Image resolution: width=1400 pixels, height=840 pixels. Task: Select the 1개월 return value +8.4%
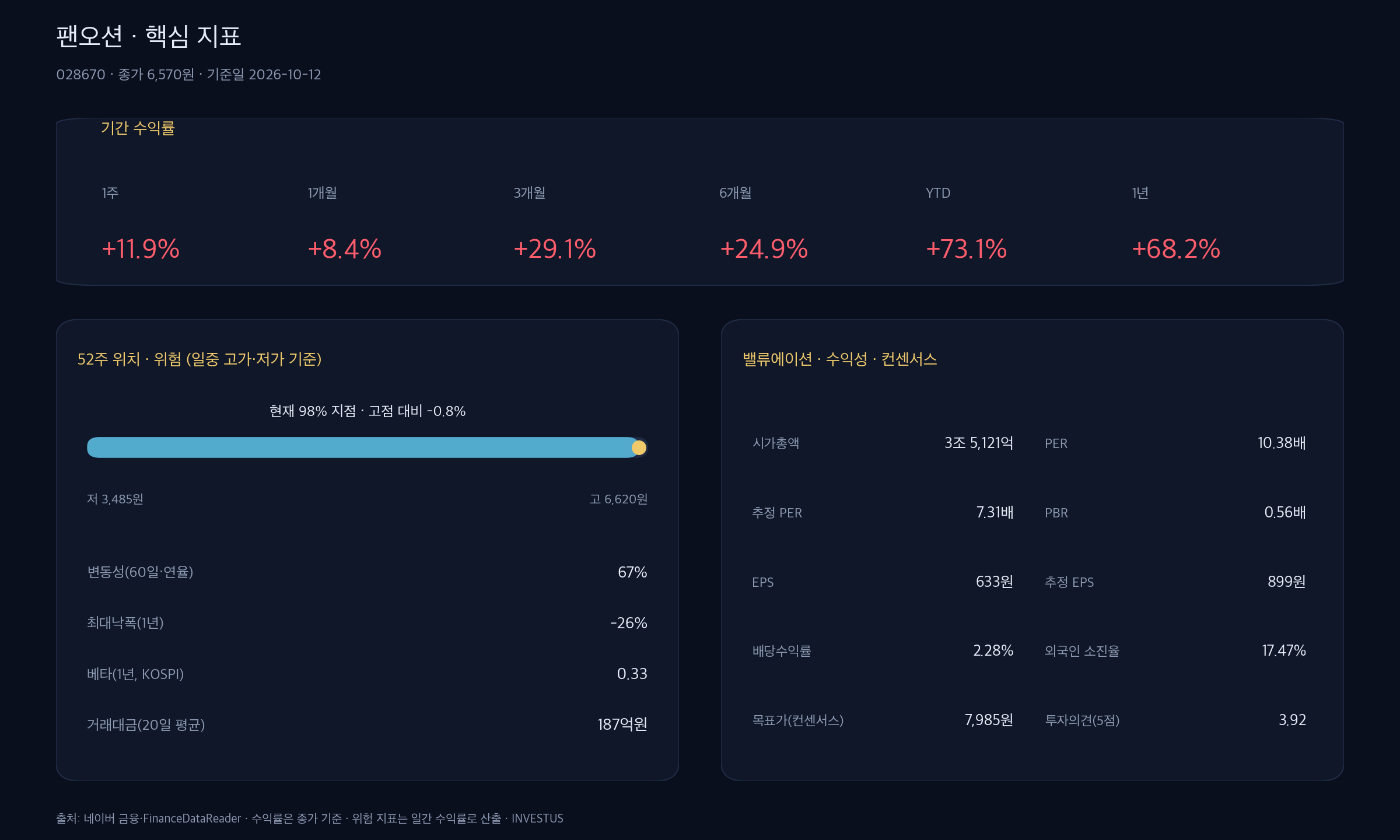345,249
